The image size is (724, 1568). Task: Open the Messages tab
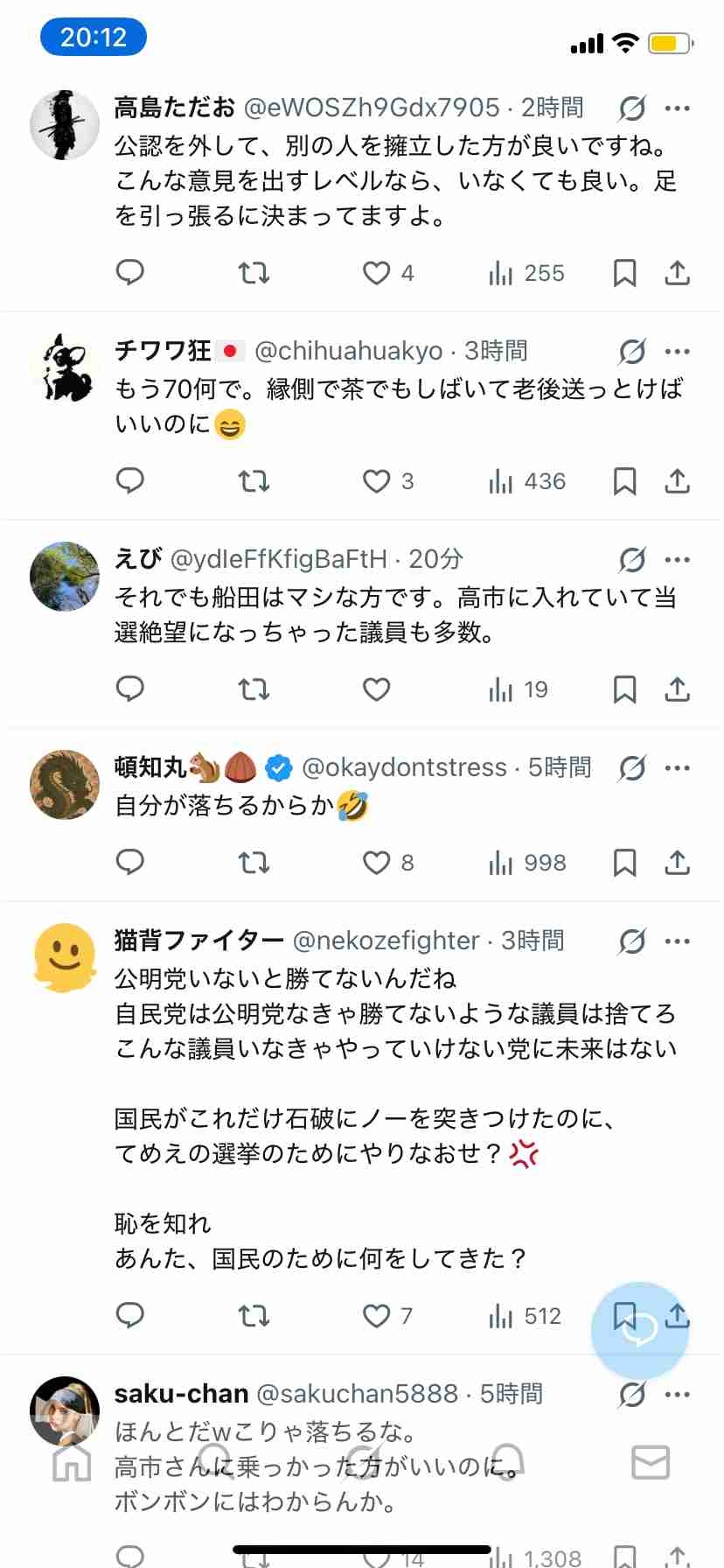click(651, 1462)
